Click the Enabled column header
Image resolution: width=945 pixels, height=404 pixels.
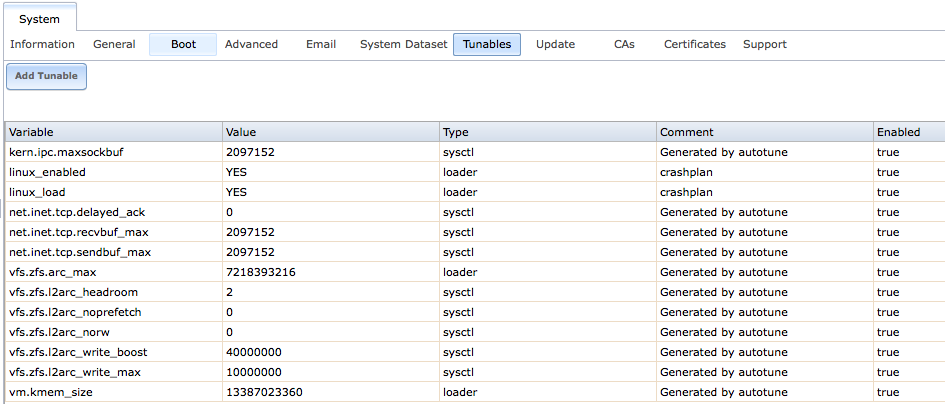pos(908,132)
